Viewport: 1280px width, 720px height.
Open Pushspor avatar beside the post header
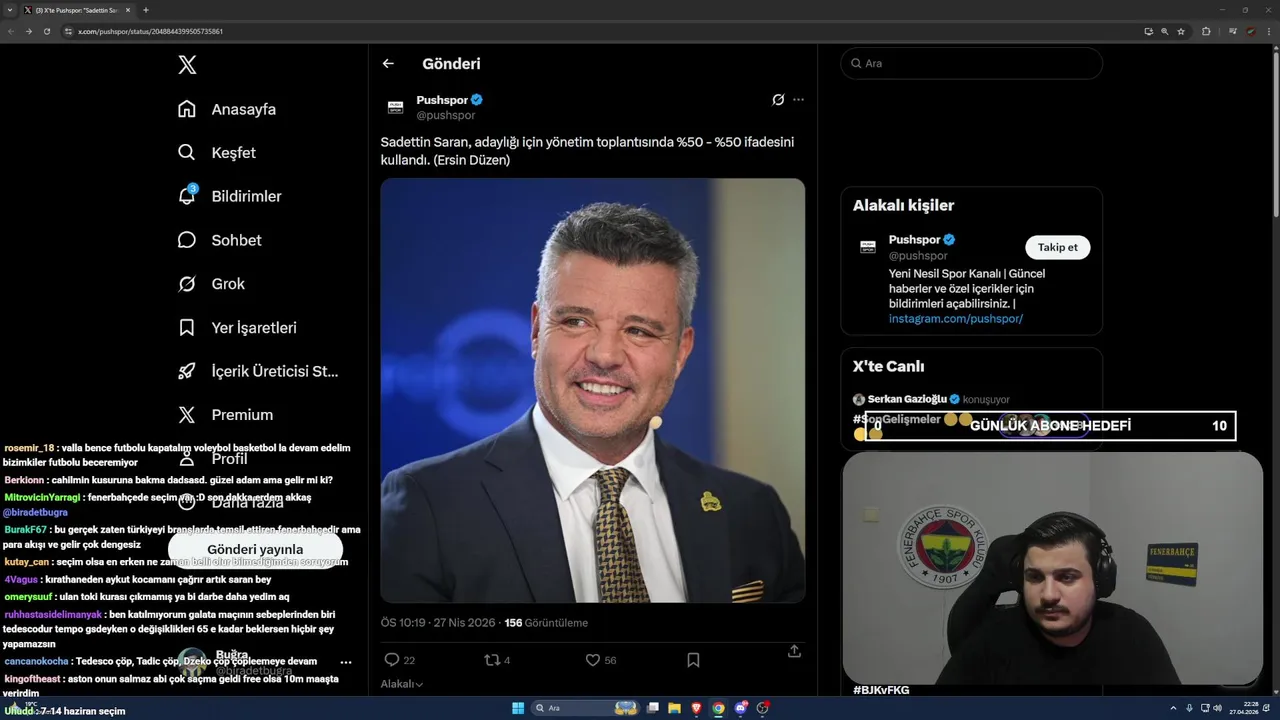(396, 107)
